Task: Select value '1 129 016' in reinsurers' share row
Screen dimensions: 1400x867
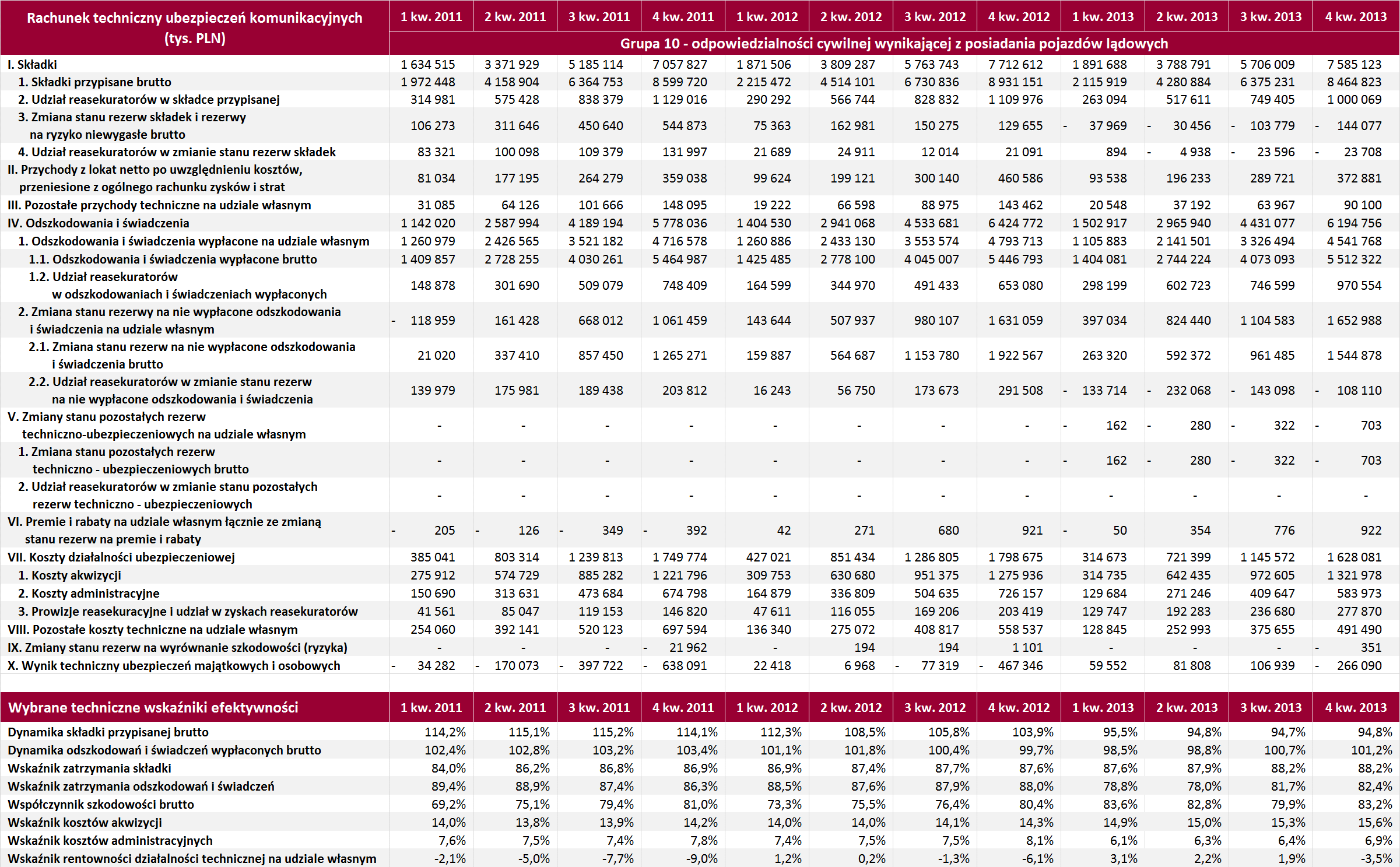Action: 680,100
